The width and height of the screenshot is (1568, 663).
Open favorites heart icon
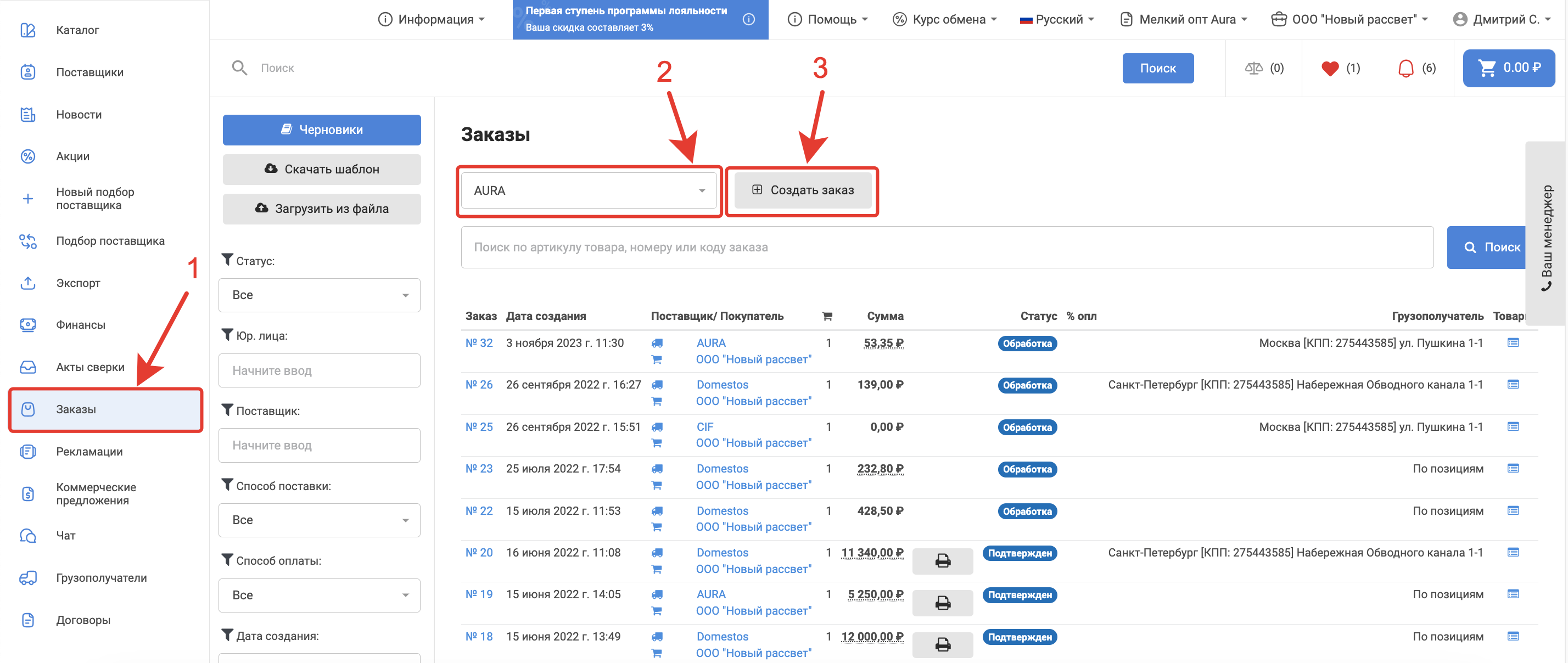[x=1330, y=68]
